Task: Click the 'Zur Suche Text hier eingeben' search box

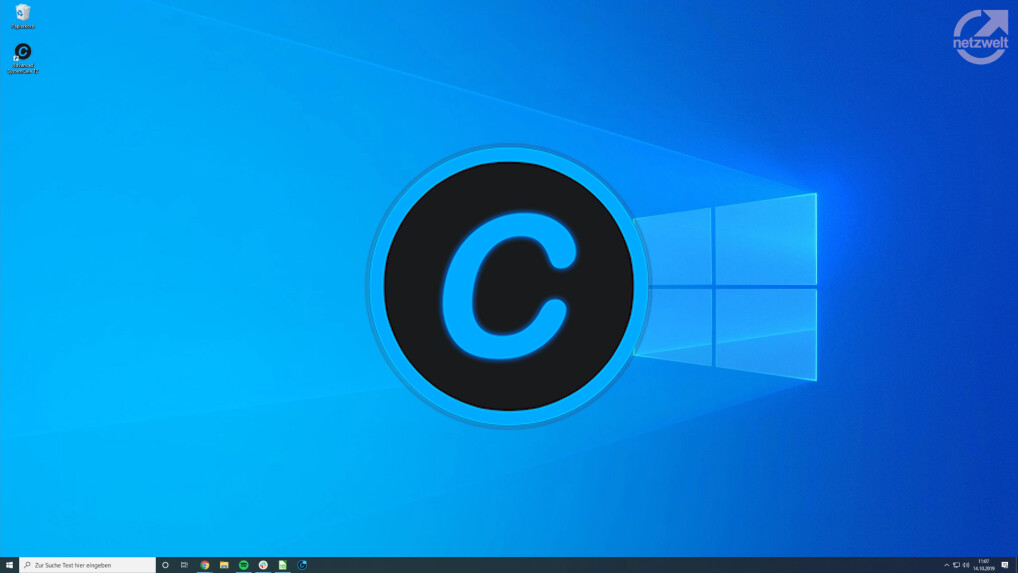Action: [x=88, y=565]
